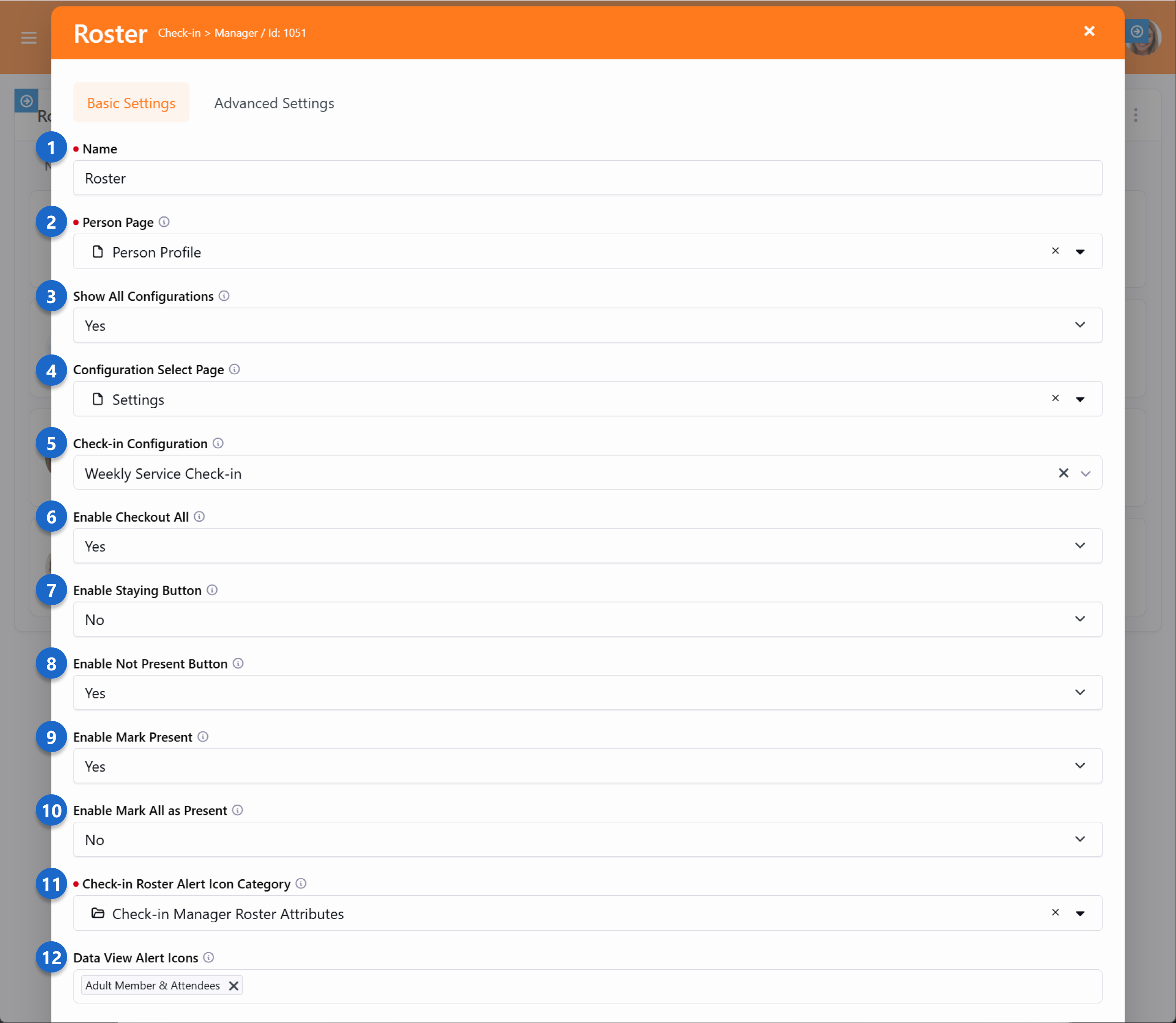The image size is (1176, 1023).
Task: Open Configuration Select Page picker arrow
Action: click(x=1080, y=399)
